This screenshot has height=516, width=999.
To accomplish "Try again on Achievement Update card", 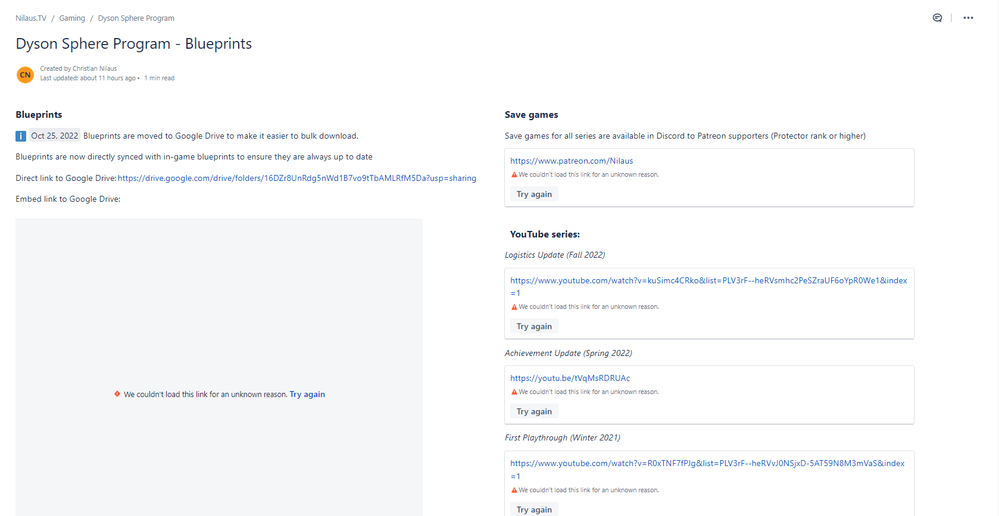I will click(x=534, y=412).
